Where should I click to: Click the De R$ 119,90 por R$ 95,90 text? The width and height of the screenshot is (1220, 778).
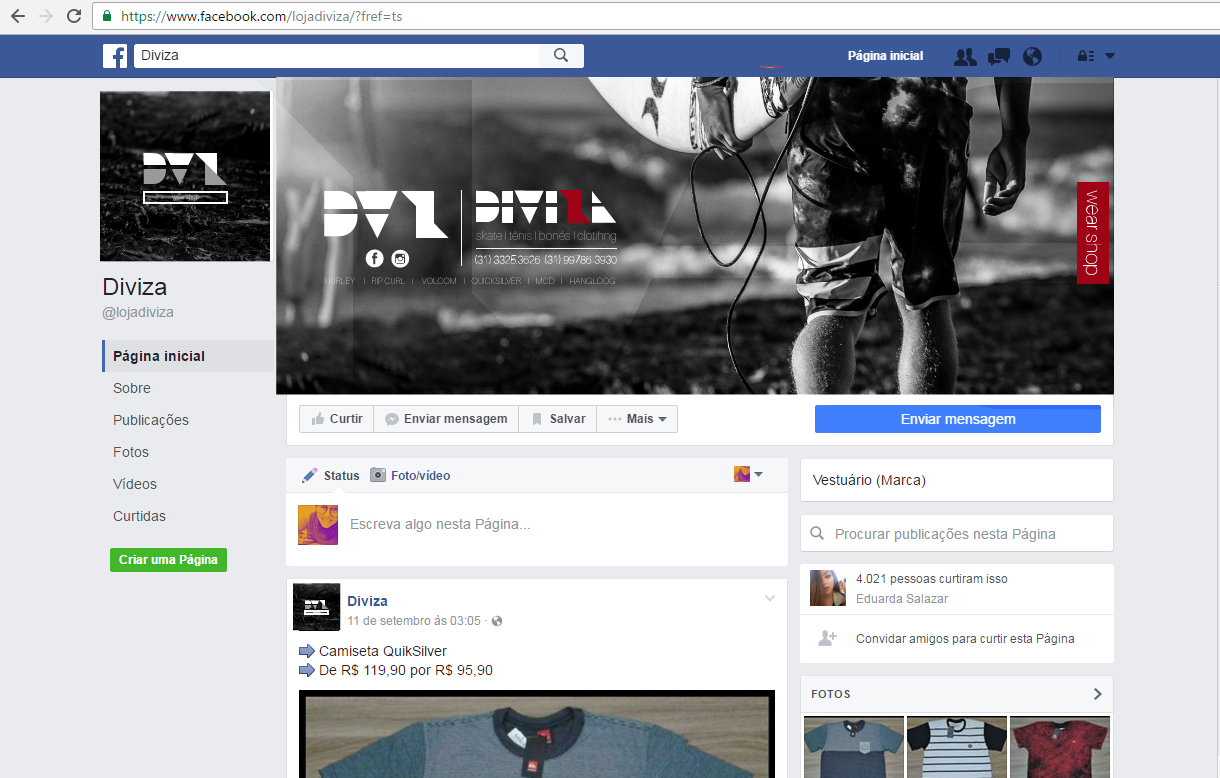pos(406,670)
